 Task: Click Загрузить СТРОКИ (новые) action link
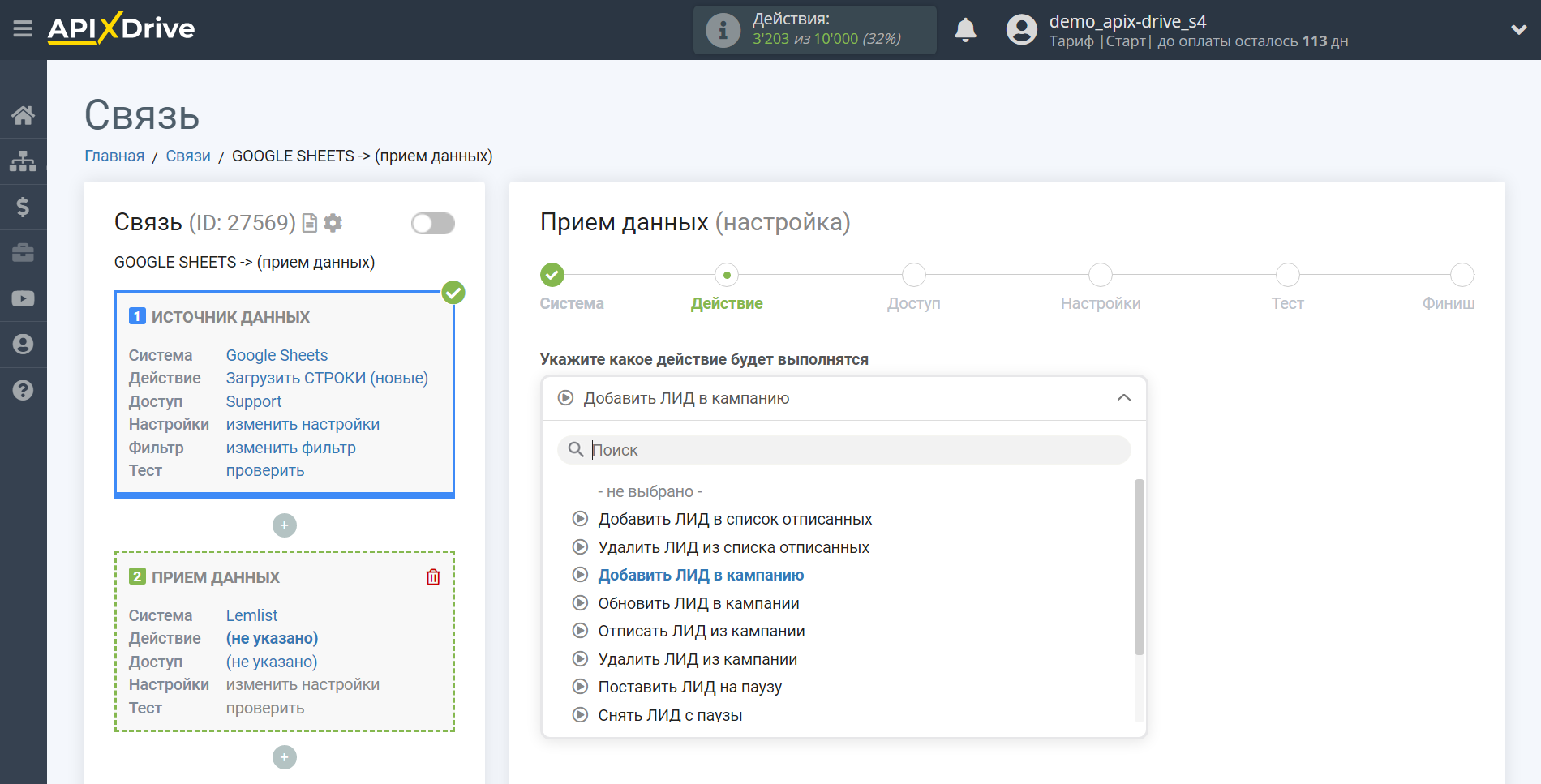pos(327,378)
